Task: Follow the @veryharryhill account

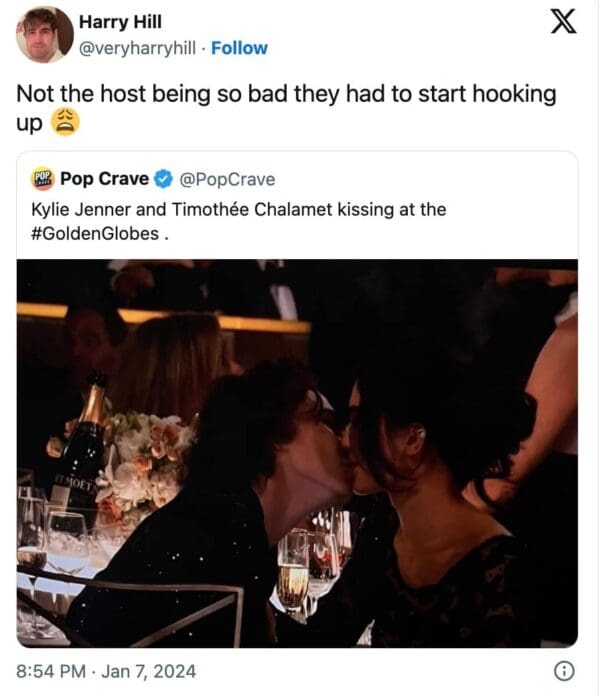Action: pyautogui.click(x=239, y=48)
